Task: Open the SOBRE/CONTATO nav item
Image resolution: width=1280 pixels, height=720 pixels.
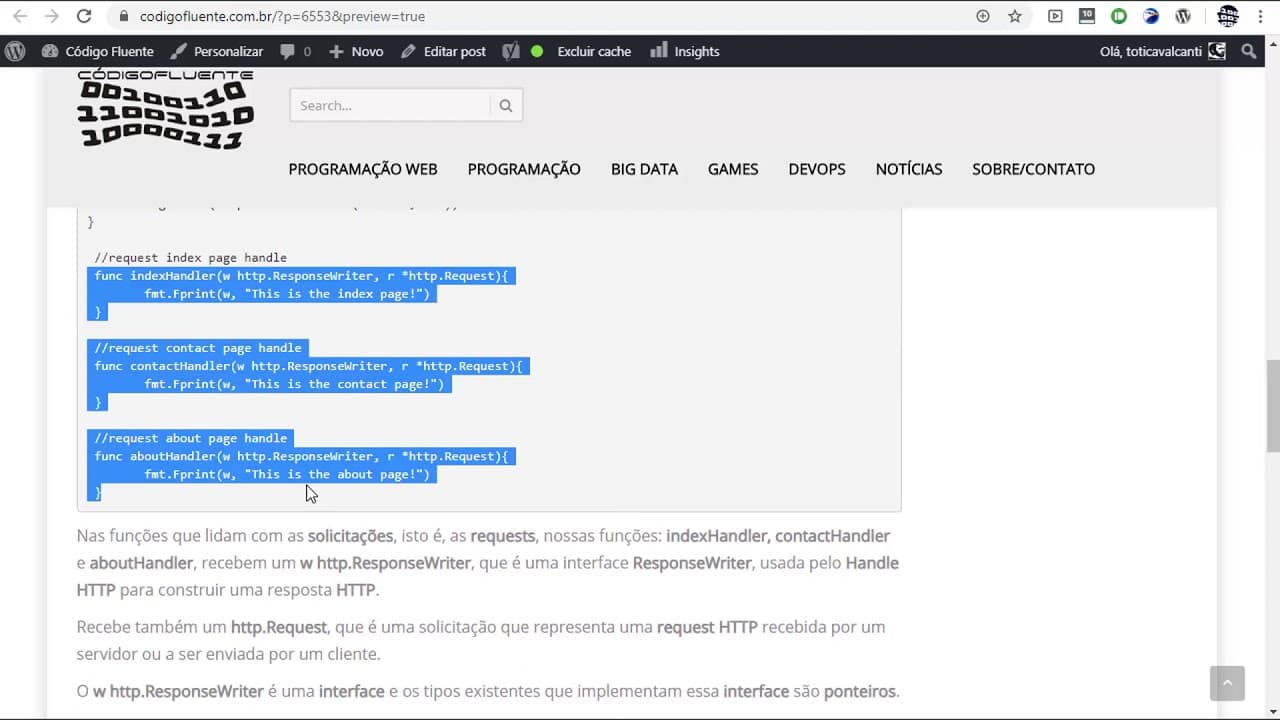Action: [1033, 169]
